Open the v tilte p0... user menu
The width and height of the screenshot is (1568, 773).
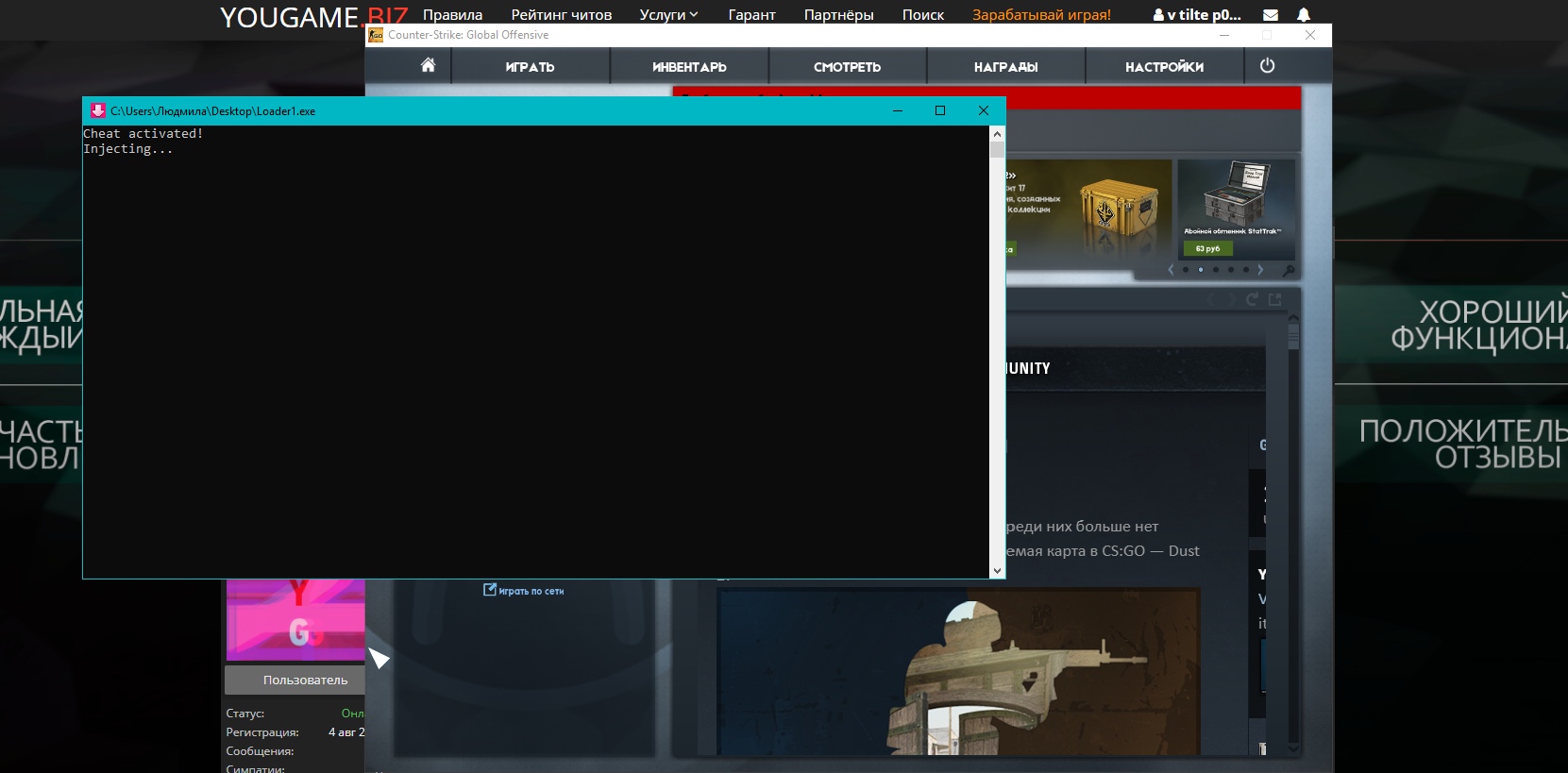(x=1197, y=15)
